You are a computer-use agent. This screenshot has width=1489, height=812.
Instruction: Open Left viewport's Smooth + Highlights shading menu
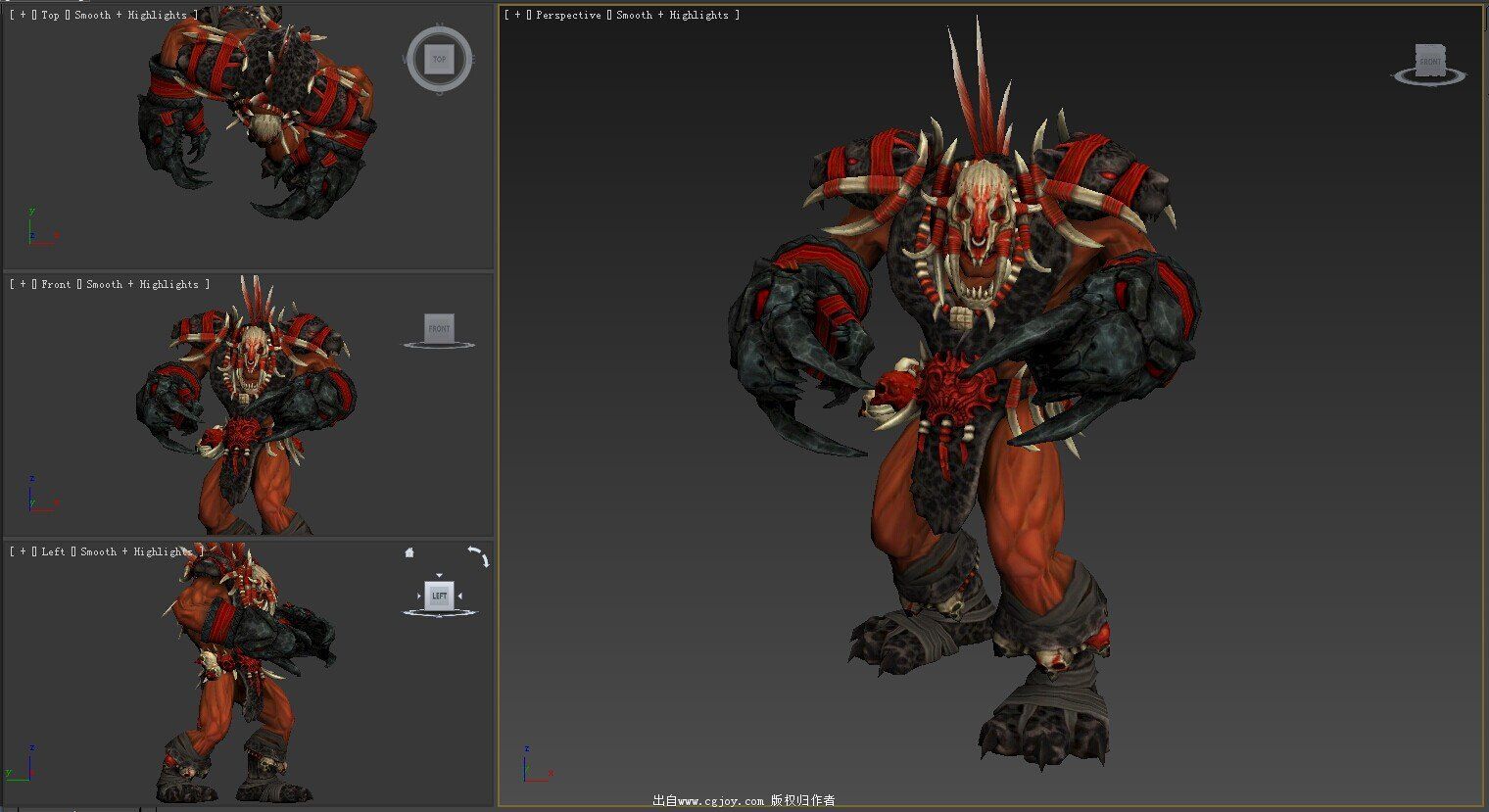click(136, 551)
